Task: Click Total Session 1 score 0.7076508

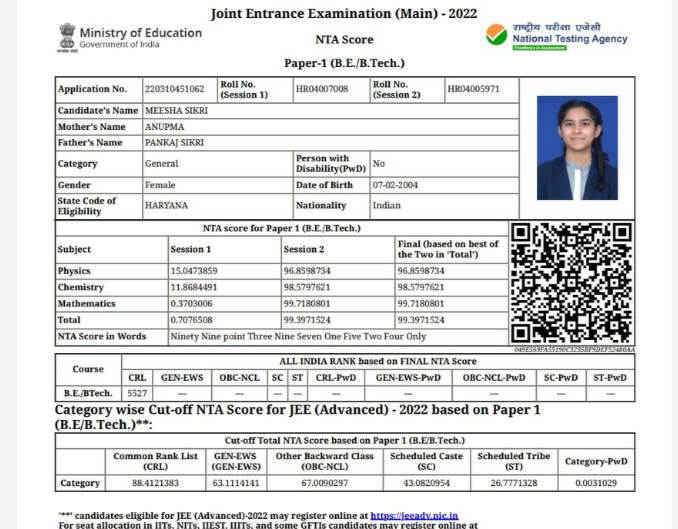Action: point(192,321)
